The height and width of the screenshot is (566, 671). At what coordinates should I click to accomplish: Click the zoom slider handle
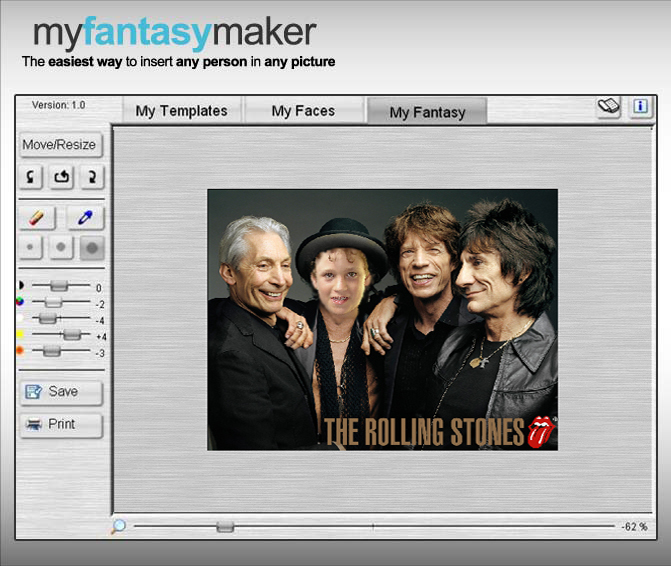pyautogui.click(x=225, y=527)
